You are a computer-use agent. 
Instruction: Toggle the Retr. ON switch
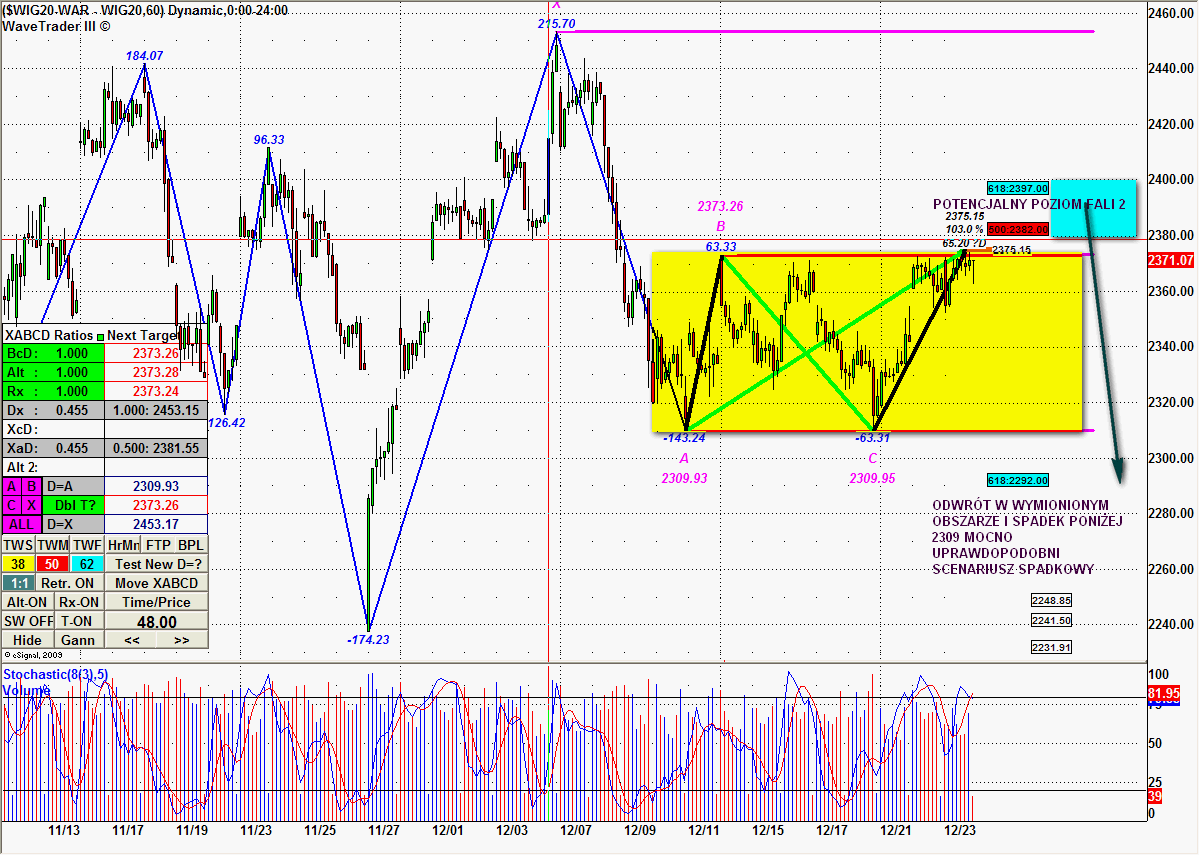tap(69, 583)
